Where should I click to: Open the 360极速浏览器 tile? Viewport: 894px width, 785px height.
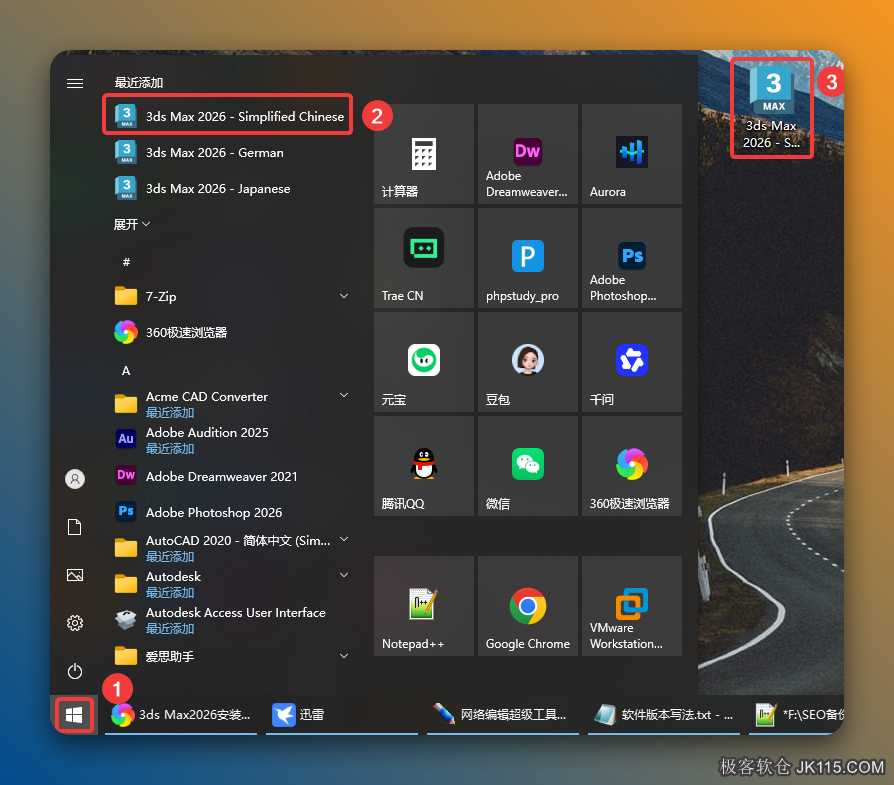(632, 466)
